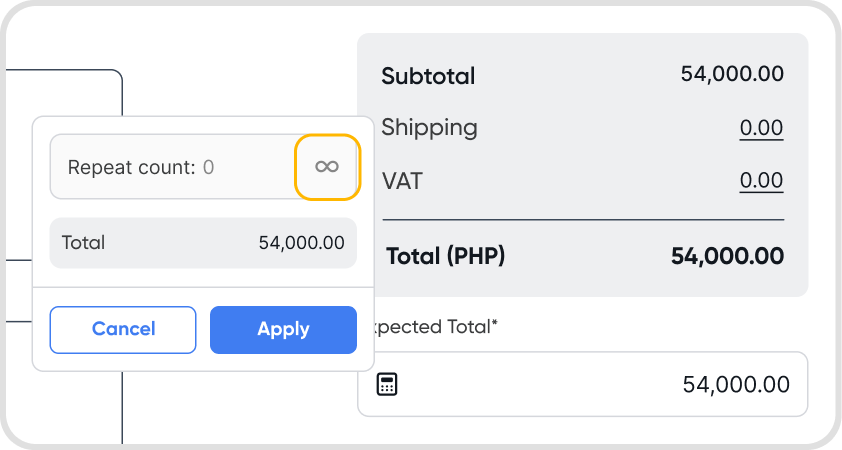This screenshot has width=842, height=450.
Task: Select the Shipping label
Action: (x=429, y=128)
